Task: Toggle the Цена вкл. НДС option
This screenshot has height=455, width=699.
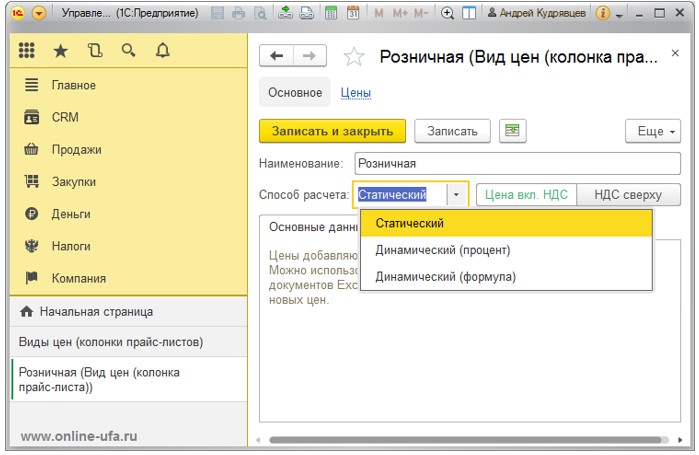Action: 526,195
